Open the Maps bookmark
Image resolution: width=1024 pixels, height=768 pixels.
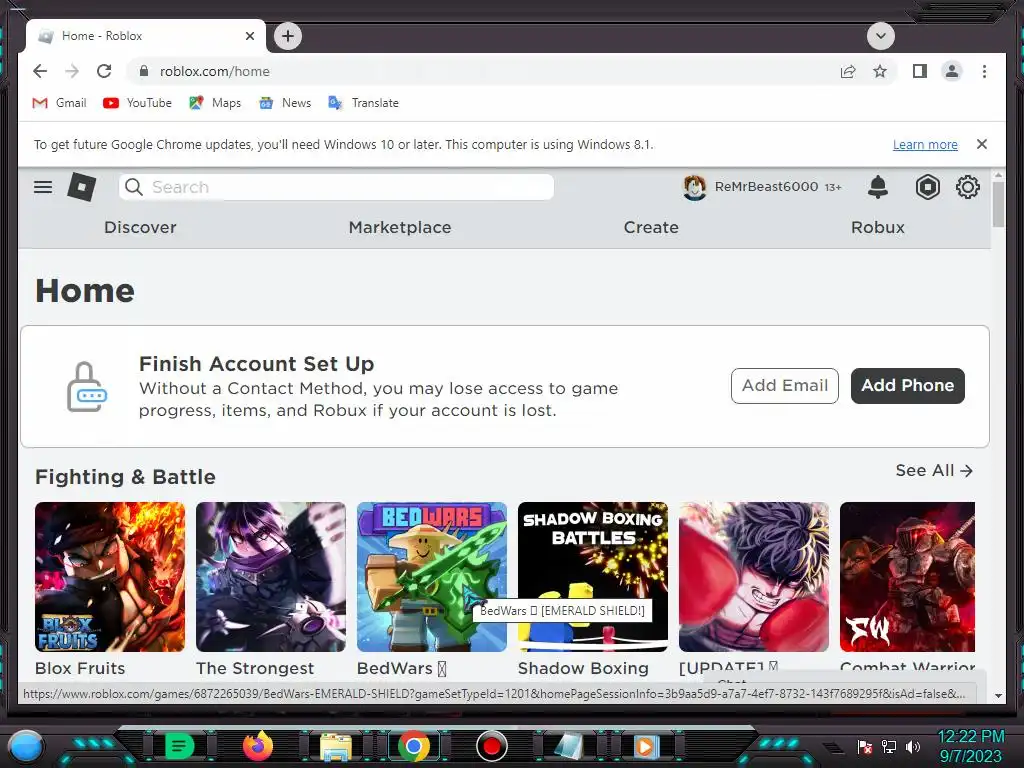(x=215, y=103)
